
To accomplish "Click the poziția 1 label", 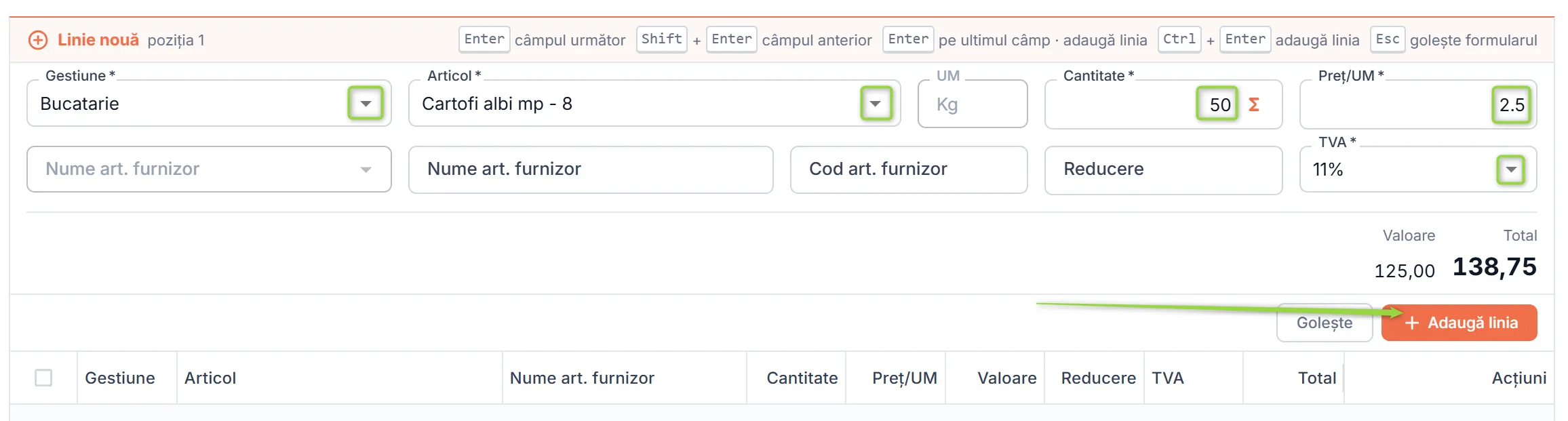I will pyautogui.click(x=176, y=41).
